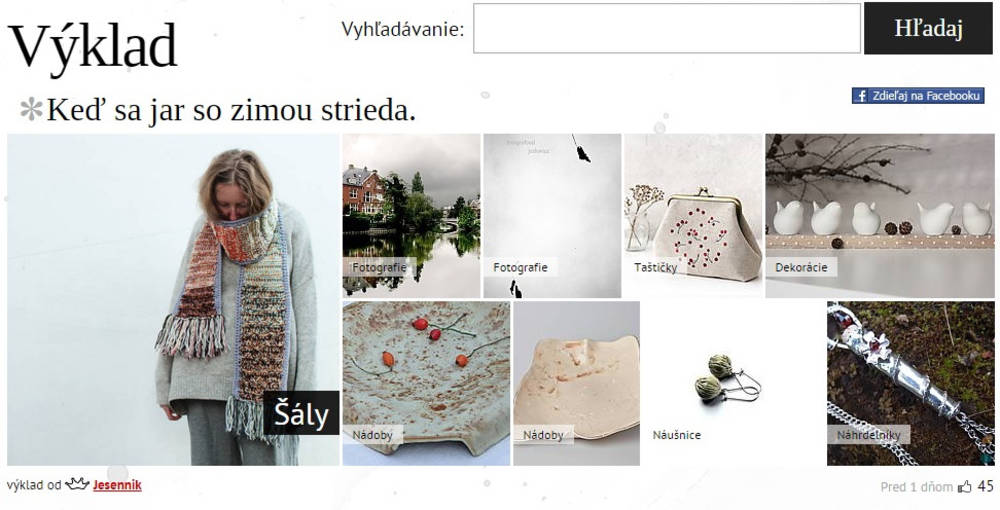Open the Náušnice earrings thumbnail
1000x510 pixels.
point(733,383)
